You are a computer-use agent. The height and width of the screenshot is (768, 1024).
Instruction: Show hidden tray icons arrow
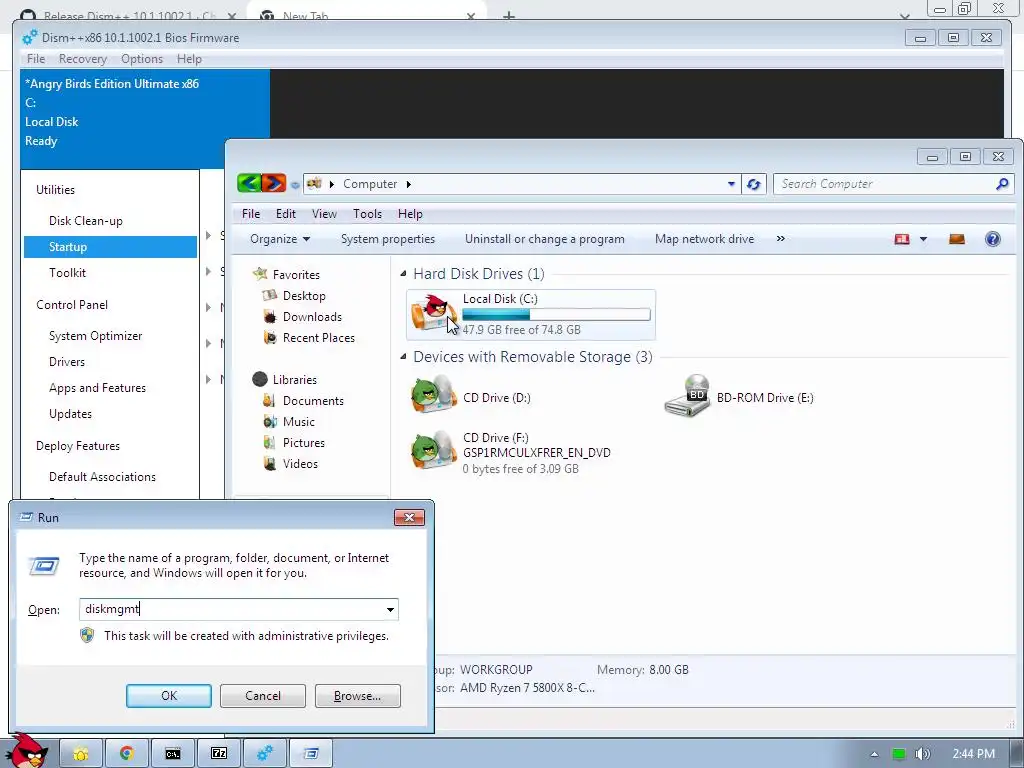click(x=874, y=754)
